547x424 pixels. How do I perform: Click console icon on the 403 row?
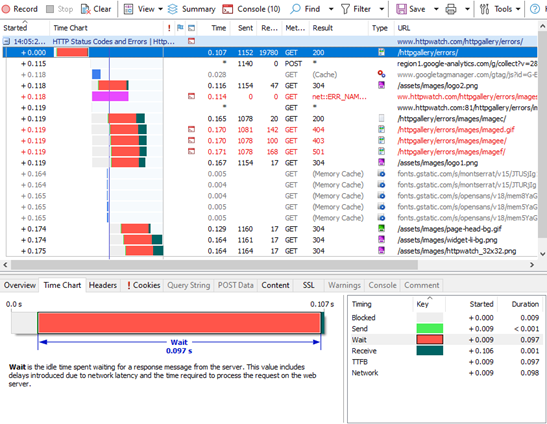point(192,140)
